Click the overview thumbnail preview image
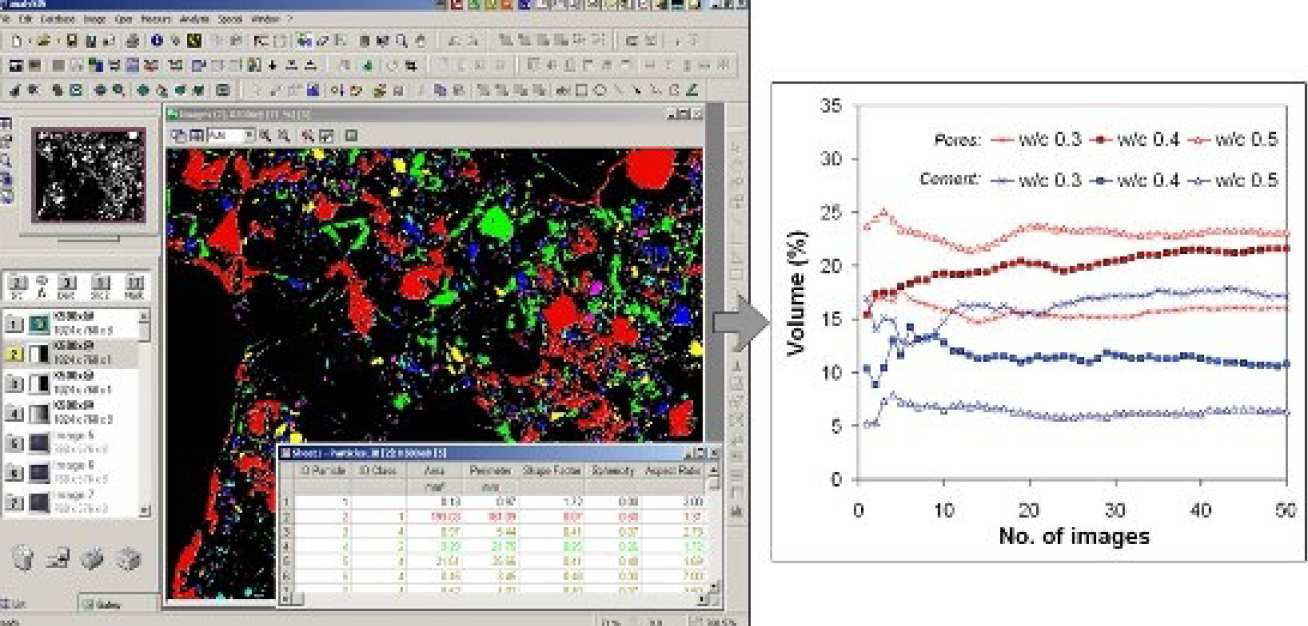This screenshot has height=626, width=1308. click(88, 174)
